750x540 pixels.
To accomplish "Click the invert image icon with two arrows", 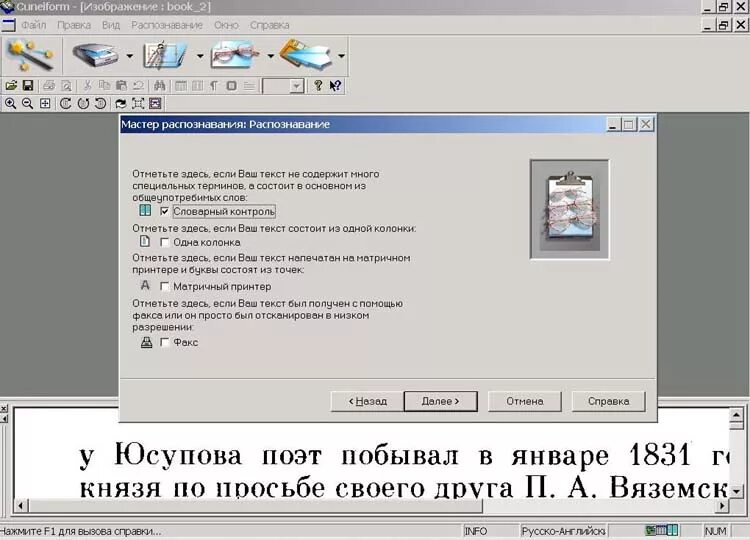I will click(x=121, y=103).
